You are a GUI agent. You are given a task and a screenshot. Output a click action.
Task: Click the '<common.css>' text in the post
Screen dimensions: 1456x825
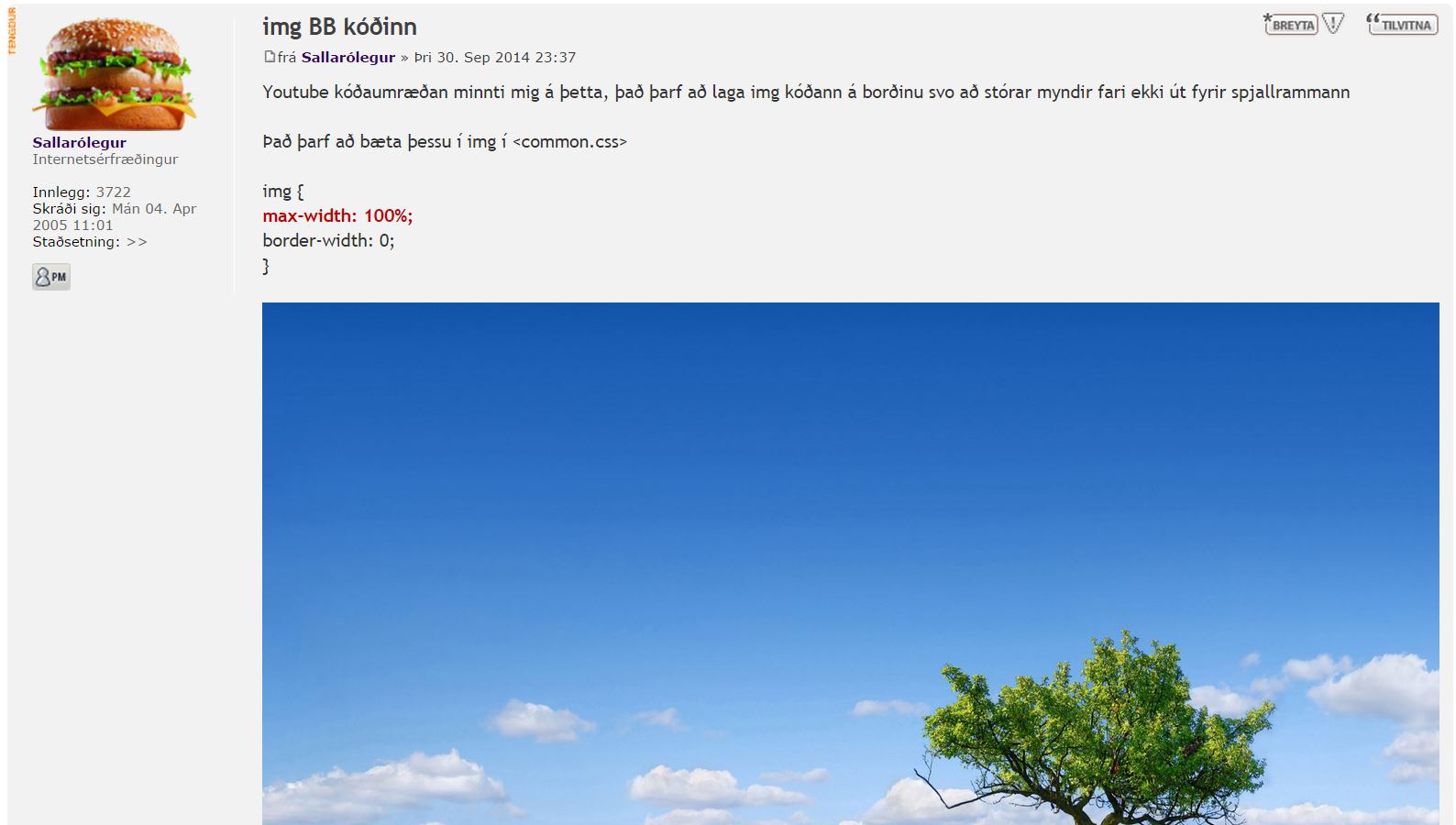pos(569,142)
